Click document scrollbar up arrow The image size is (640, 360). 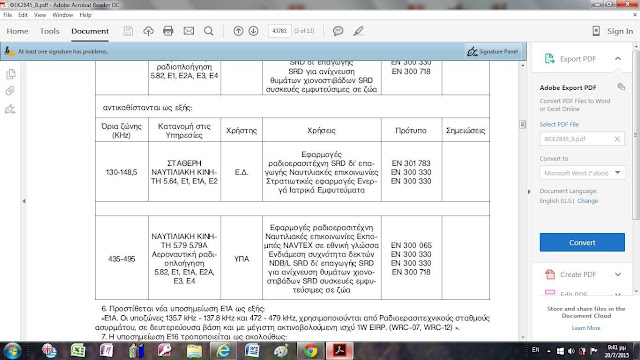(x=523, y=65)
